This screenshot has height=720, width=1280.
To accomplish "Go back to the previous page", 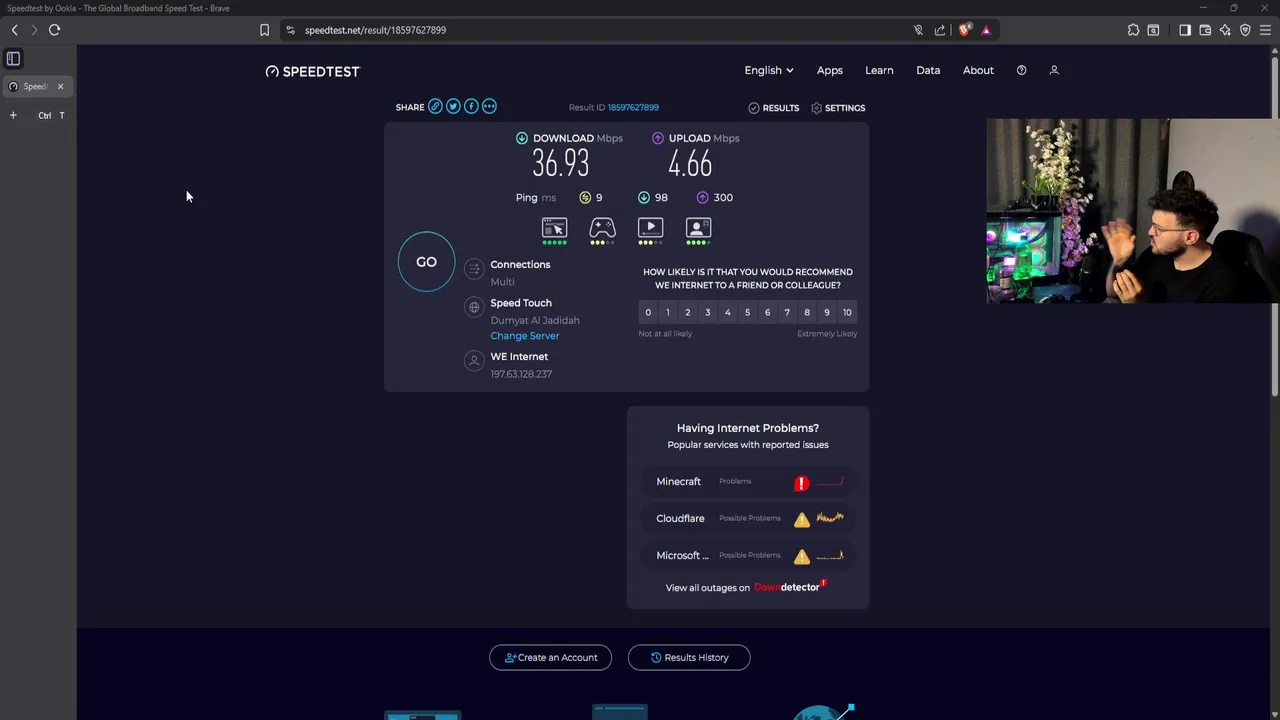I will 15,30.
